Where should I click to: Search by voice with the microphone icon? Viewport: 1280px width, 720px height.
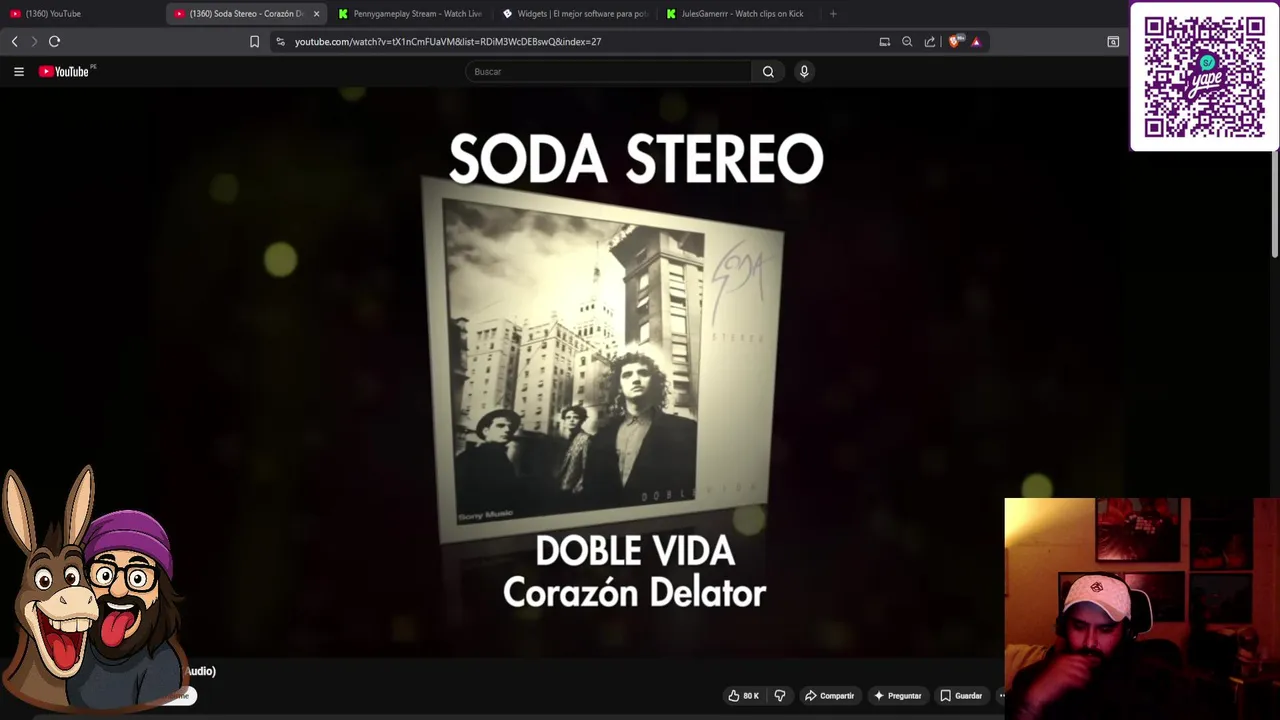804,71
